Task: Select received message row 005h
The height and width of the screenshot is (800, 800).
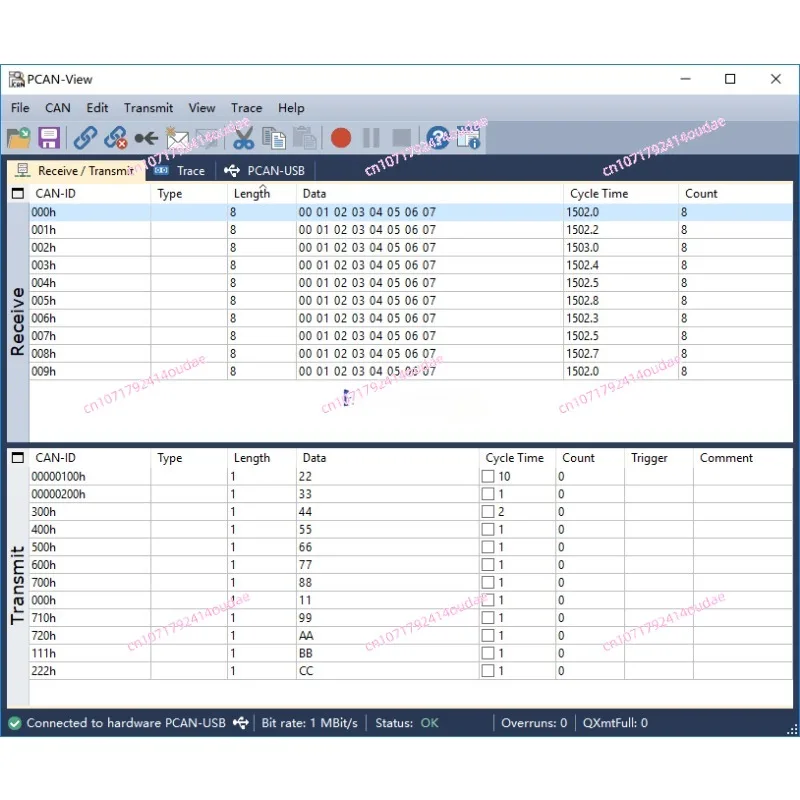Action: click(x=411, y=301)
